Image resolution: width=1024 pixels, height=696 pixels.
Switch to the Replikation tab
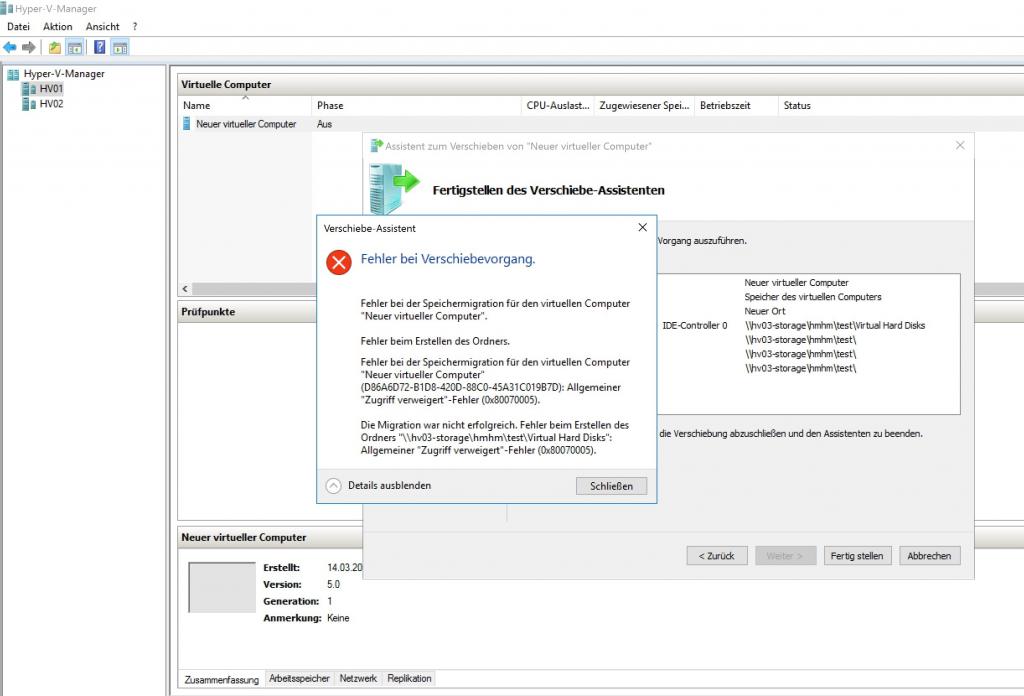pyautogui.click(x=409, y=678)
